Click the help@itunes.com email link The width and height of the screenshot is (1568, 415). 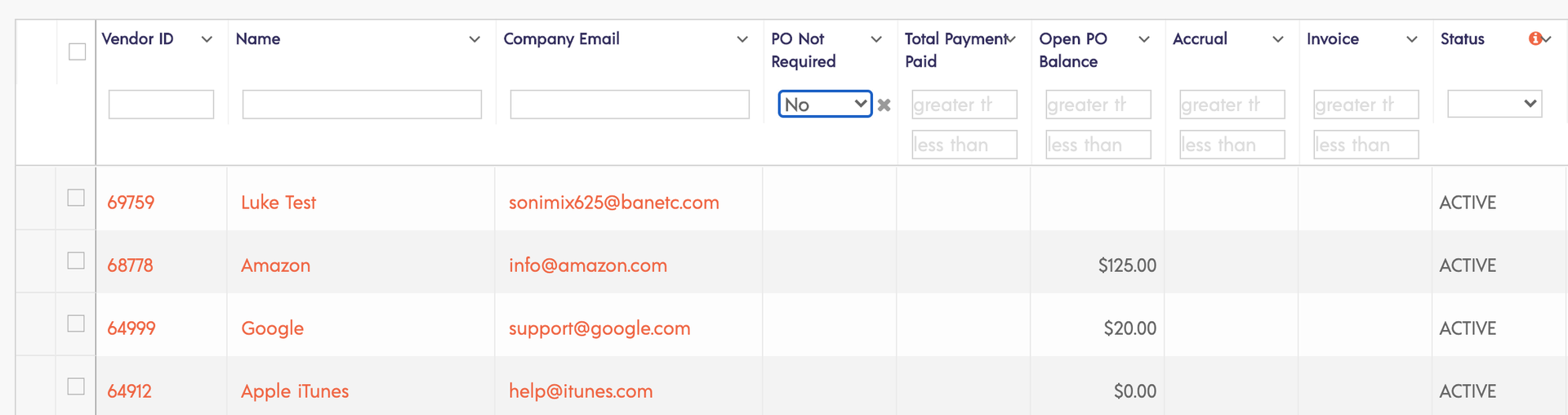tap(581, 391)
